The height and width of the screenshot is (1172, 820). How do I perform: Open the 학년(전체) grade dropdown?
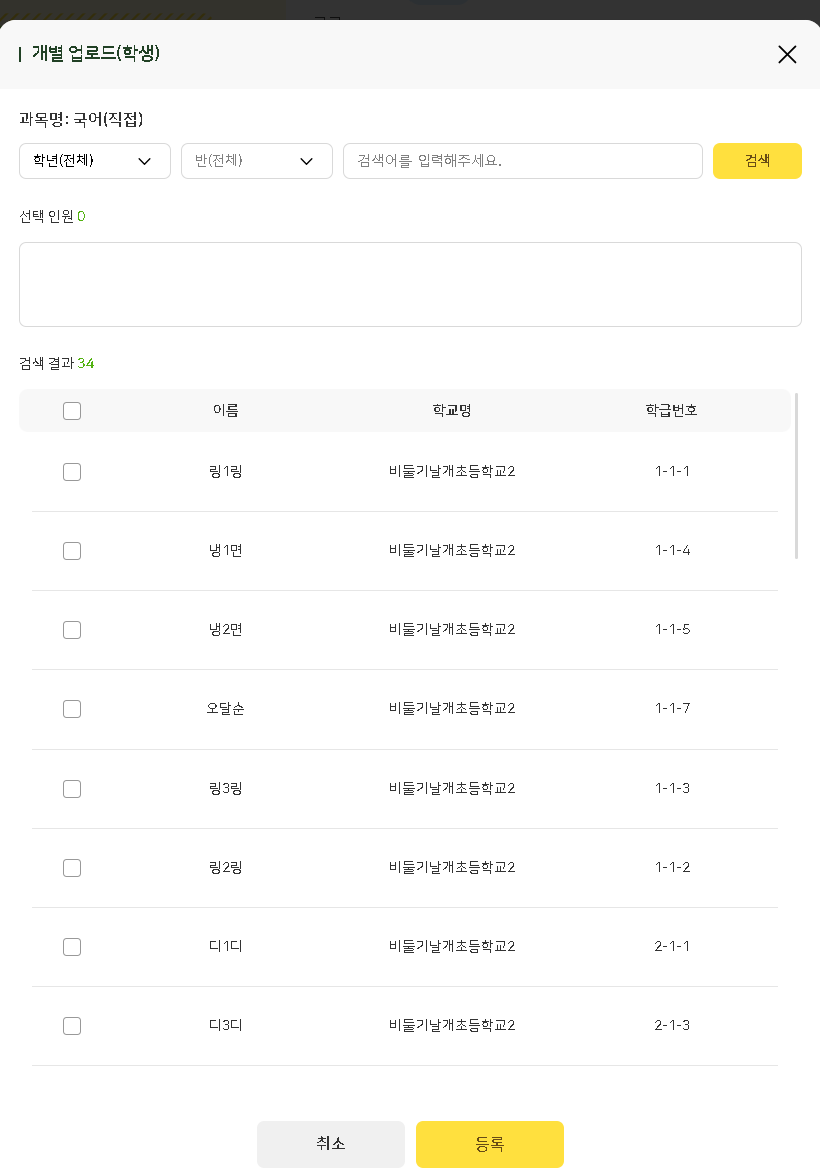pyautogui.click(x=95, y=161)
